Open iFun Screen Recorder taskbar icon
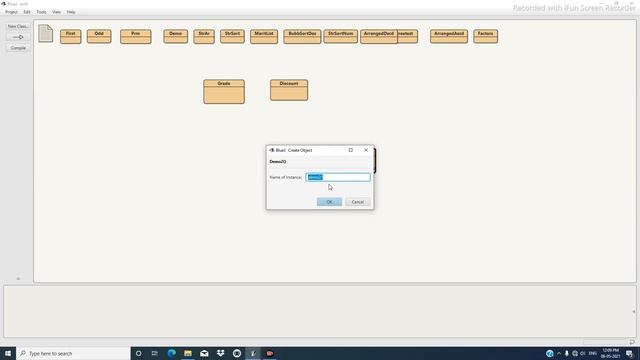 coord(269,353)
